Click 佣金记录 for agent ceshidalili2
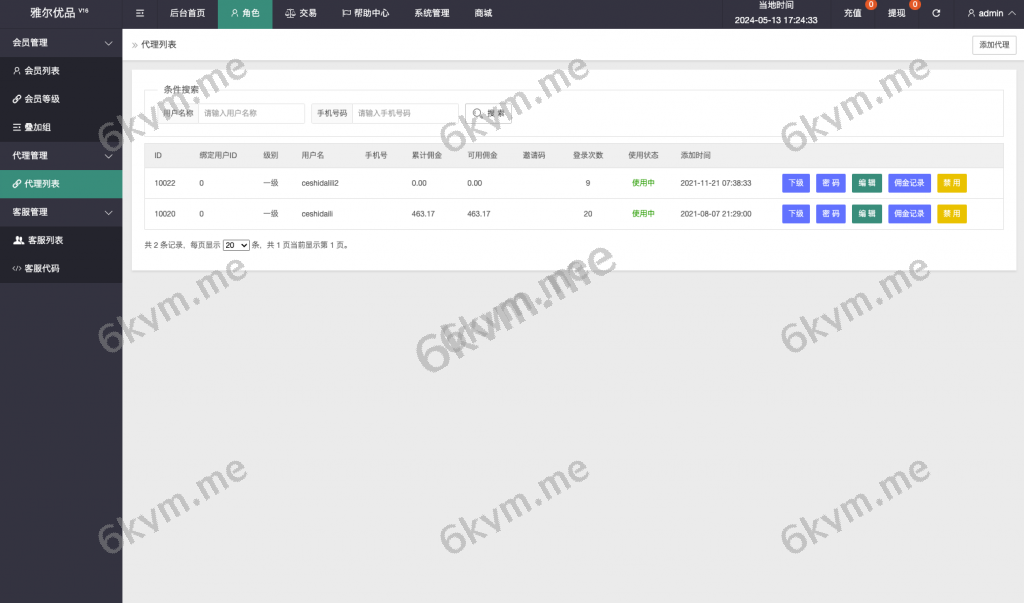 pyautogui.click(x=909, y=184)
